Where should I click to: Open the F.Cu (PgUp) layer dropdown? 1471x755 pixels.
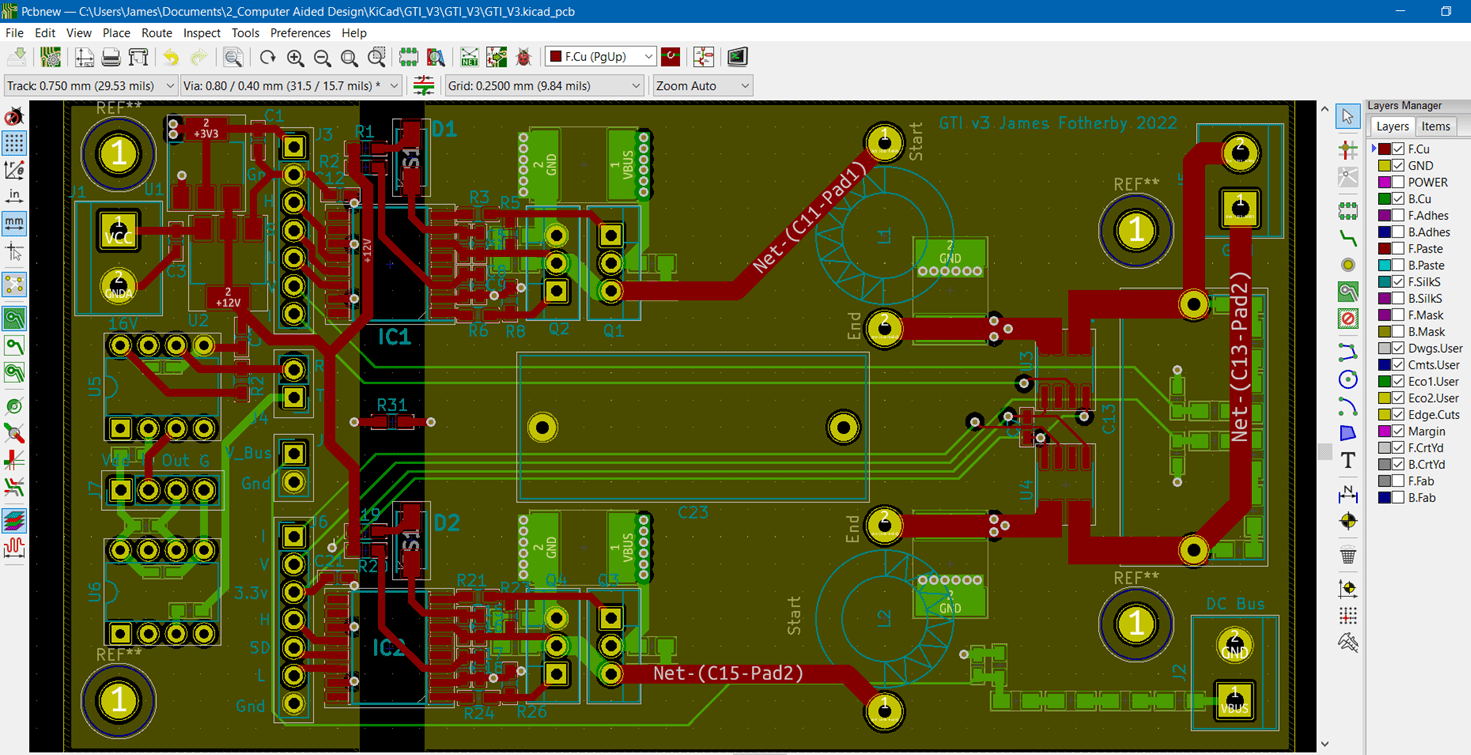pyautogui.click(x=601, y=57)
